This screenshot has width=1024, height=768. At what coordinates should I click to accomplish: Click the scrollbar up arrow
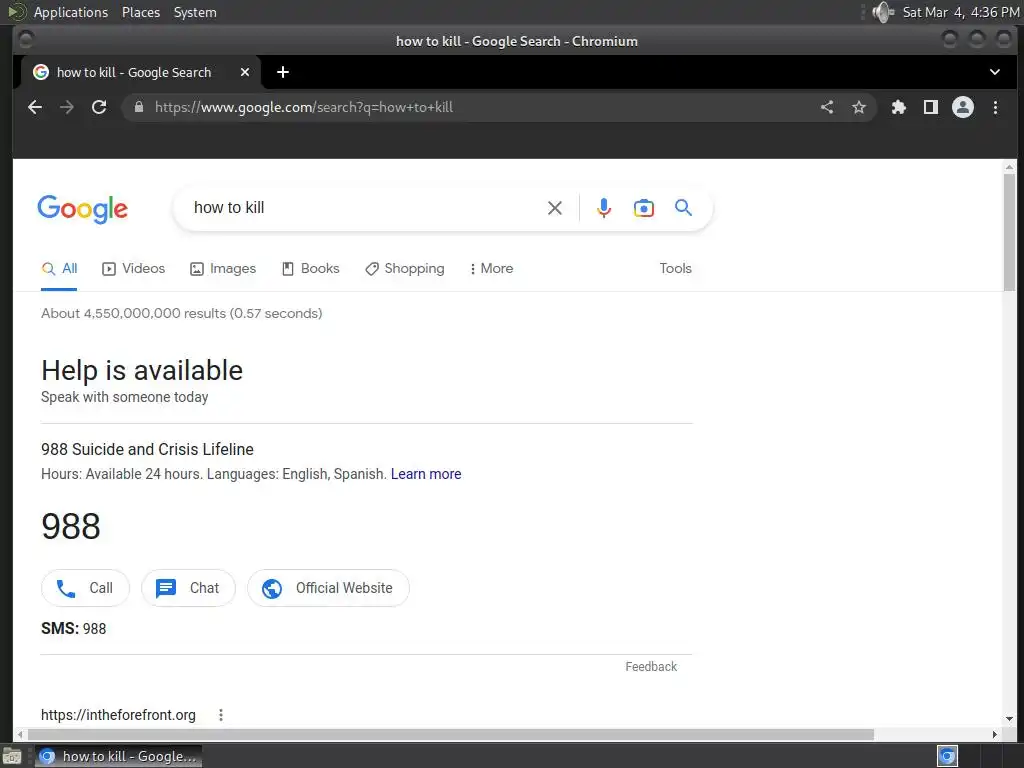[x=1010, y=167]
